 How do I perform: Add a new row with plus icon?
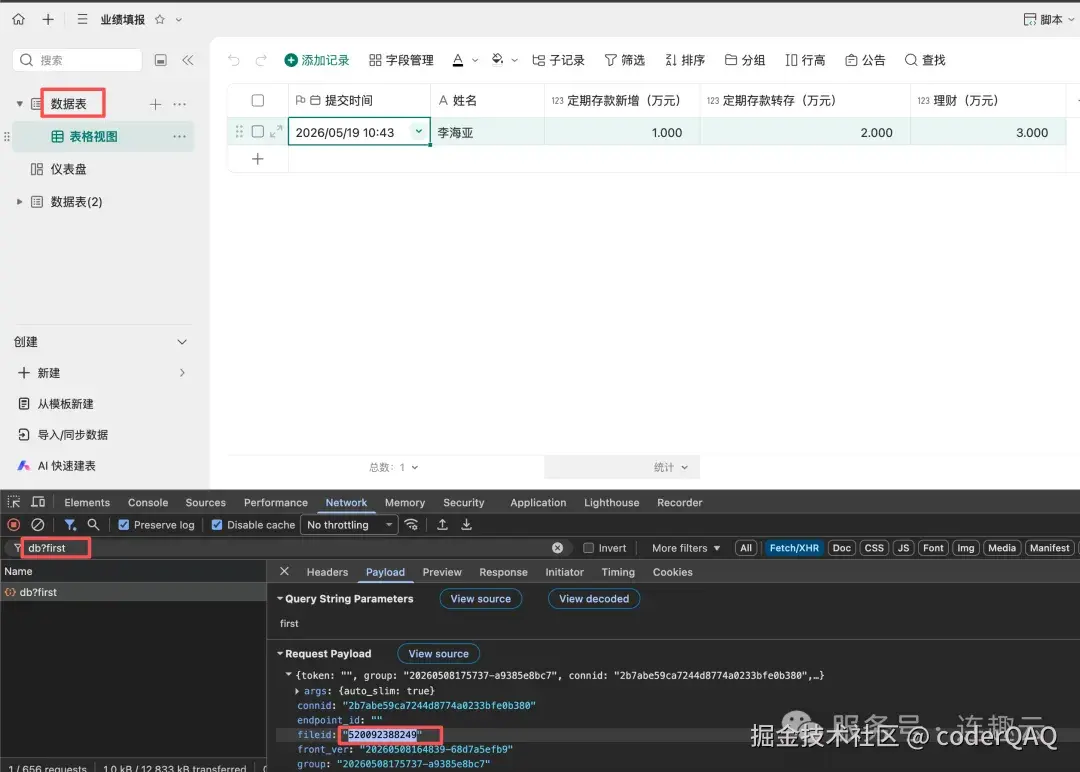pos(258,159)
